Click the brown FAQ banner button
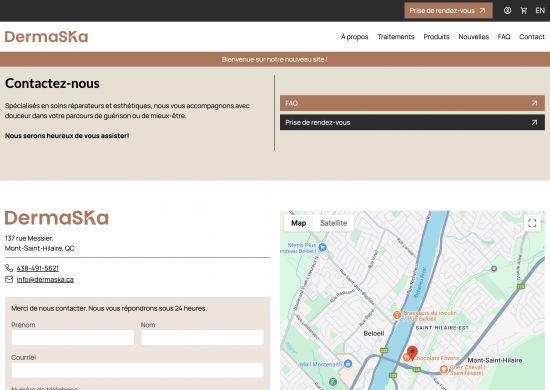 412,103
